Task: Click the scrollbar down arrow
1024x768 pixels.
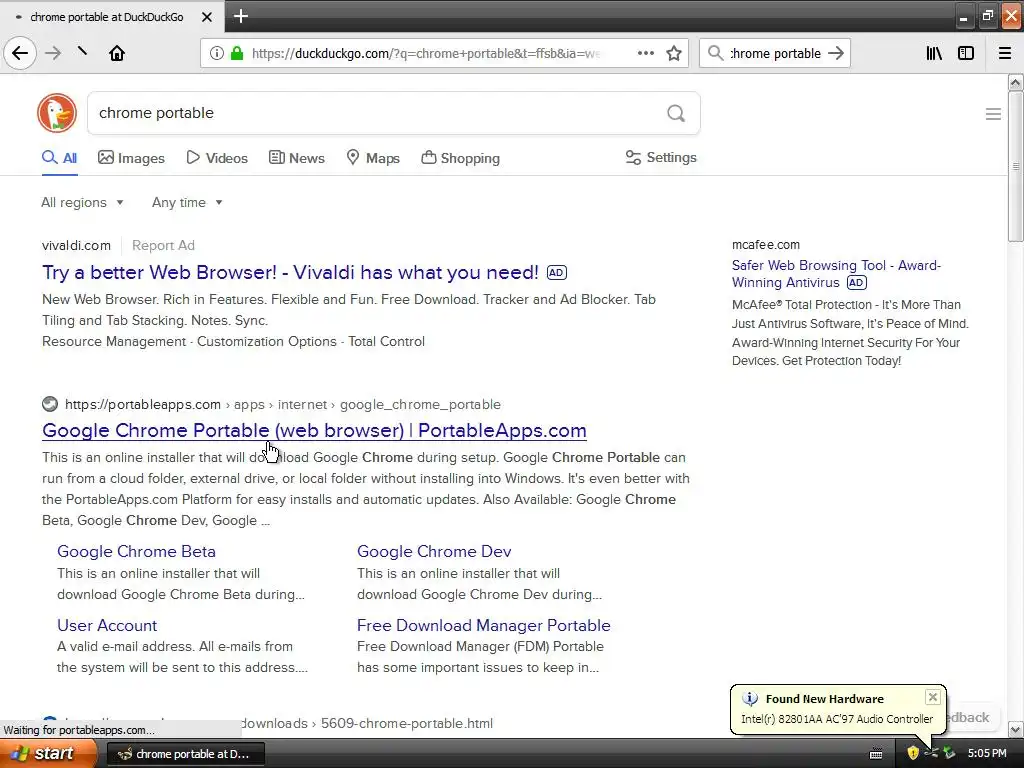Action: tap(1016, 729)
